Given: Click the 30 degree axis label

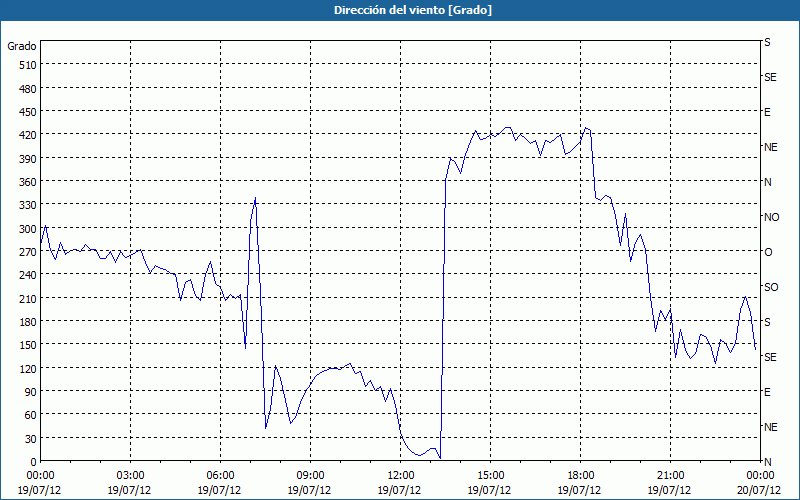Looking at the screenshot, I should (31, 439).
